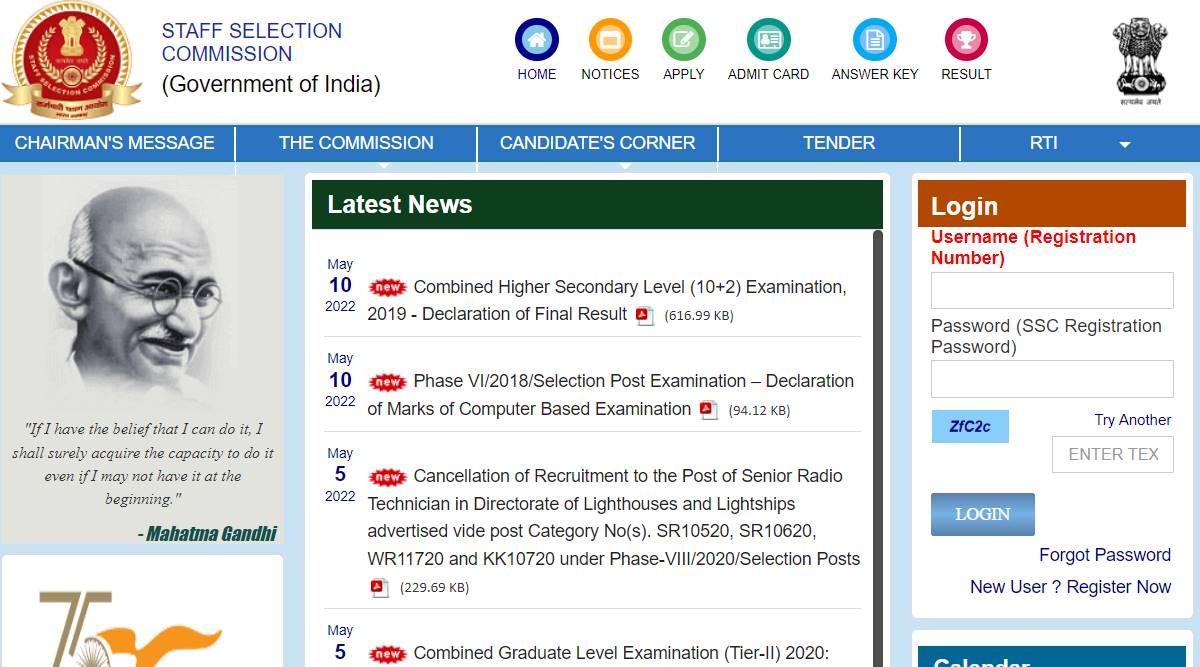Screen dimensions: 1200x667
Task: Click the Apply icon
Action: [x=683, y=40]
